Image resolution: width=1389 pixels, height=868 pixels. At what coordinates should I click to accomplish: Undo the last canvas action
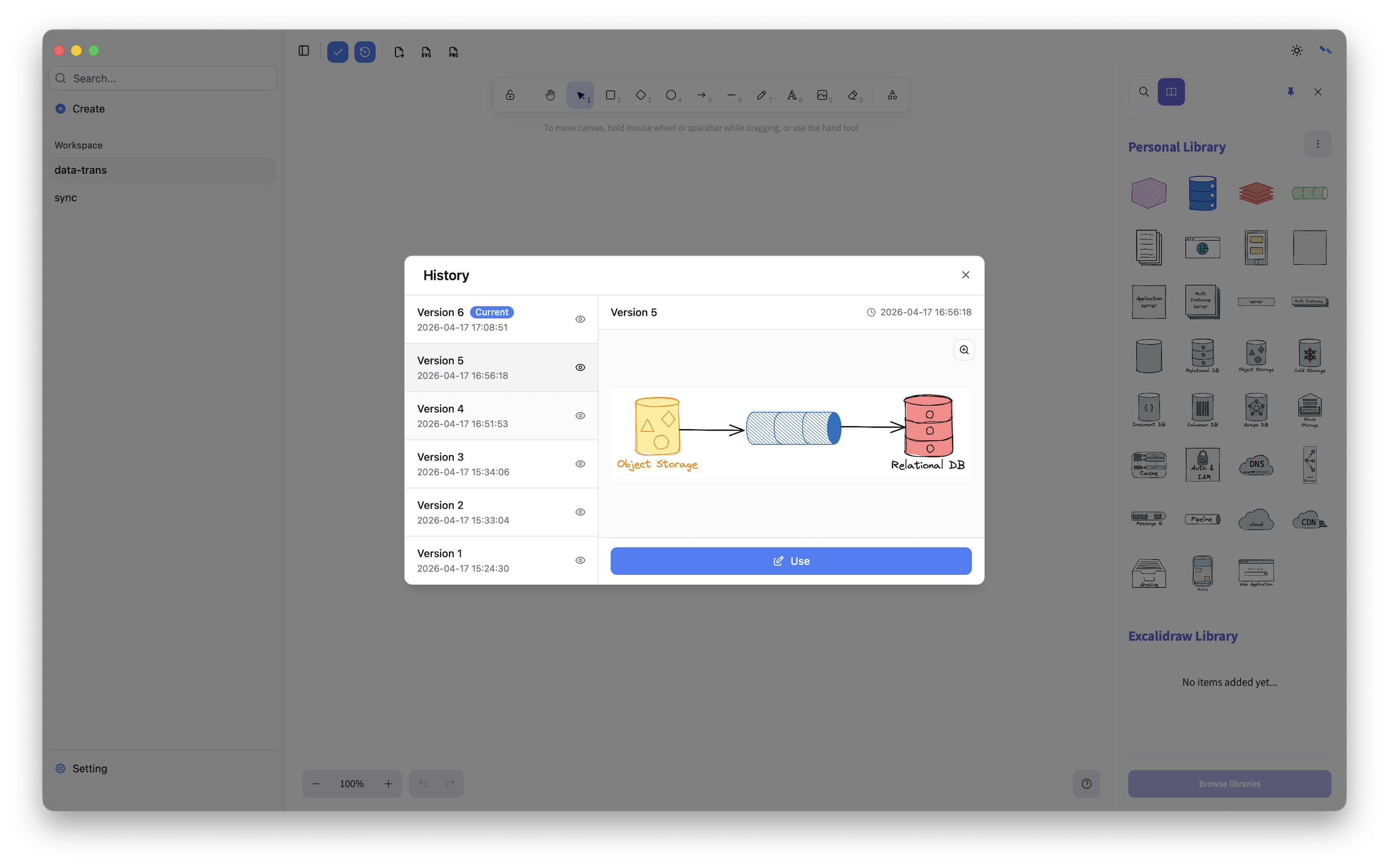click(423, 784)
